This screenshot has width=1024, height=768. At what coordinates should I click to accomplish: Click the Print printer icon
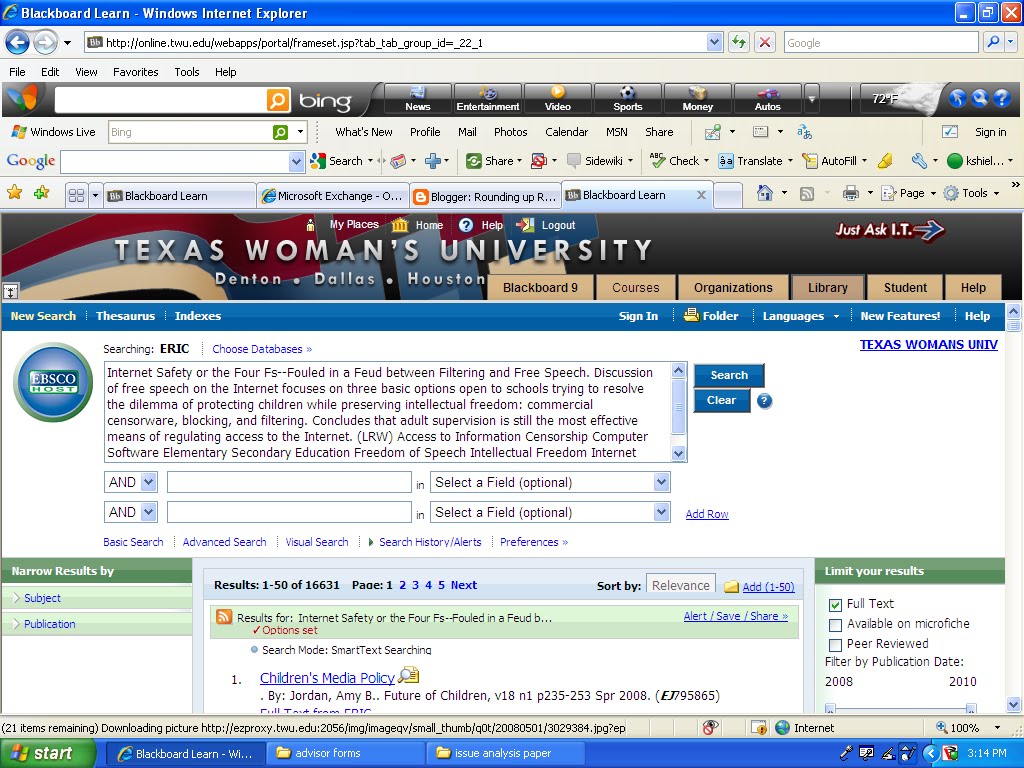850,193
